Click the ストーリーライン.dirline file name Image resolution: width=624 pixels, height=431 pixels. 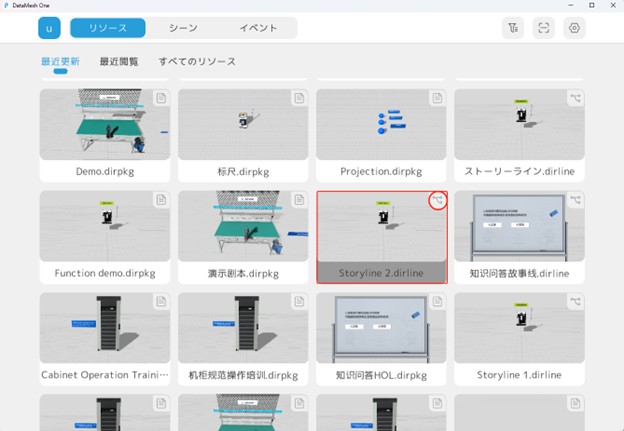519,172
